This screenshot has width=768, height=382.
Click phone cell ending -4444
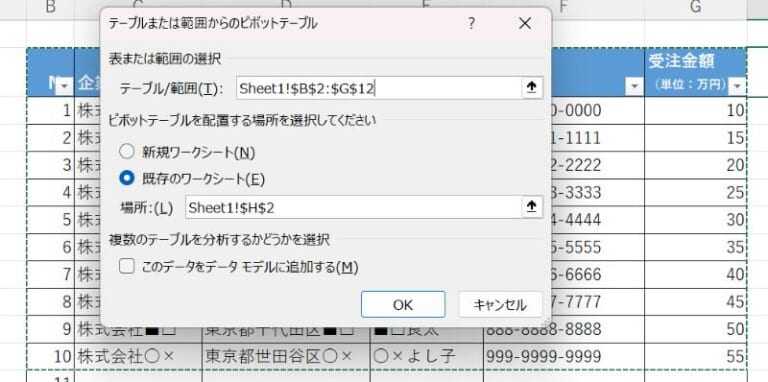tap(598, 219)
